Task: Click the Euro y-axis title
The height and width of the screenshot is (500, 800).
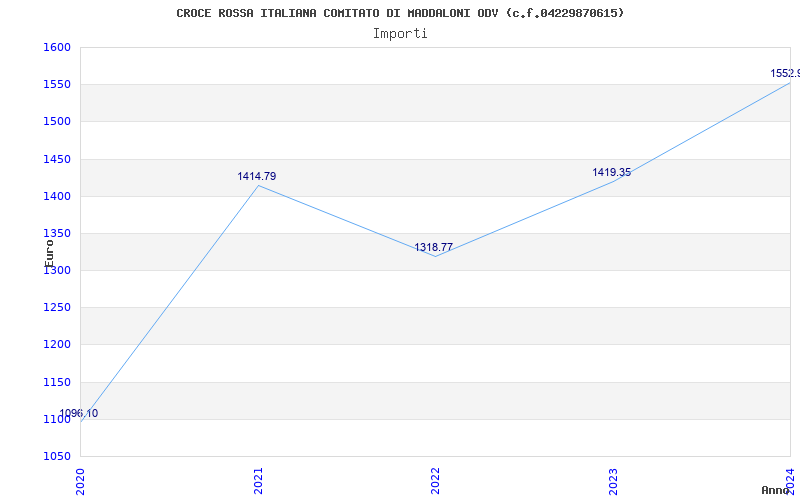Action: 49,253
